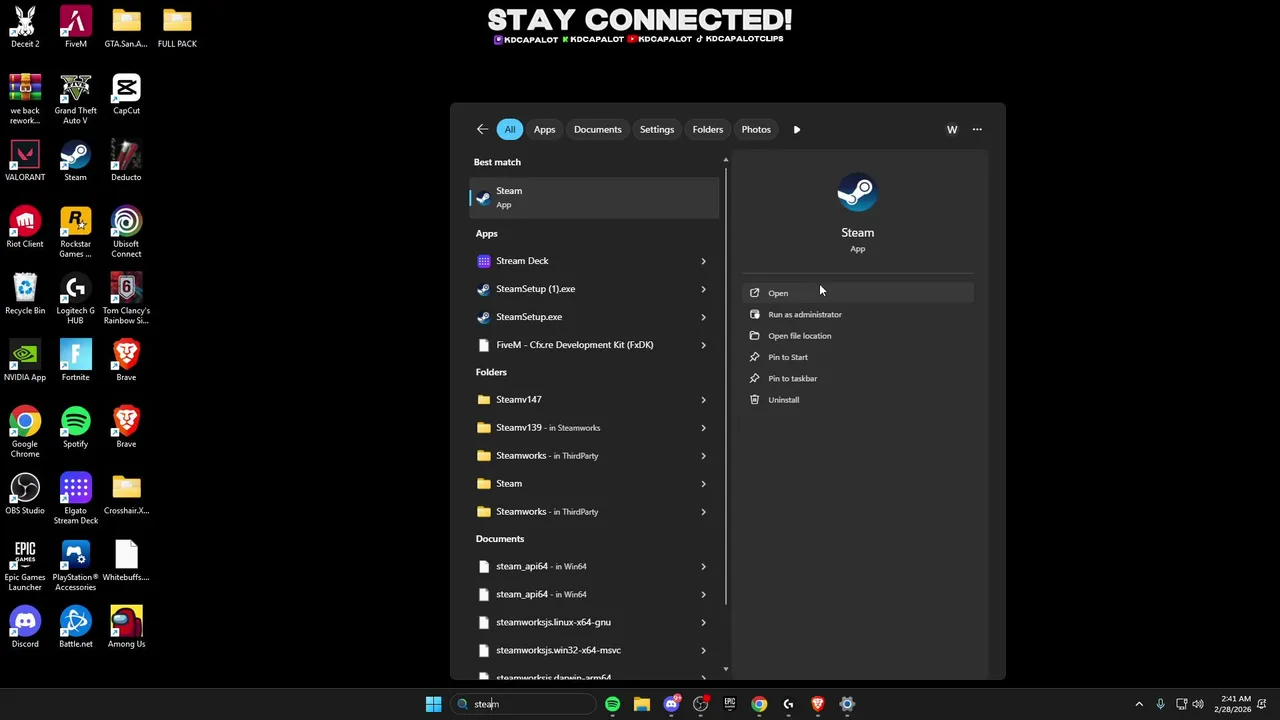Open PlayStation Accessories desktop icon
Image resolution: width=1280 pixels, height=720 pixels.
point(75,567)
